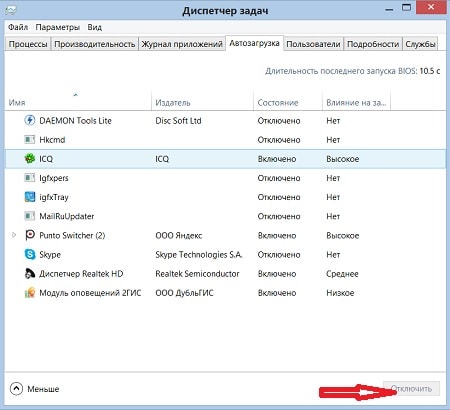Image resolution: width=450 pixels, height=410 pixels.
Task: Select the DAEMON Tools Lite lightning icon
Action: tap(30, 120)
